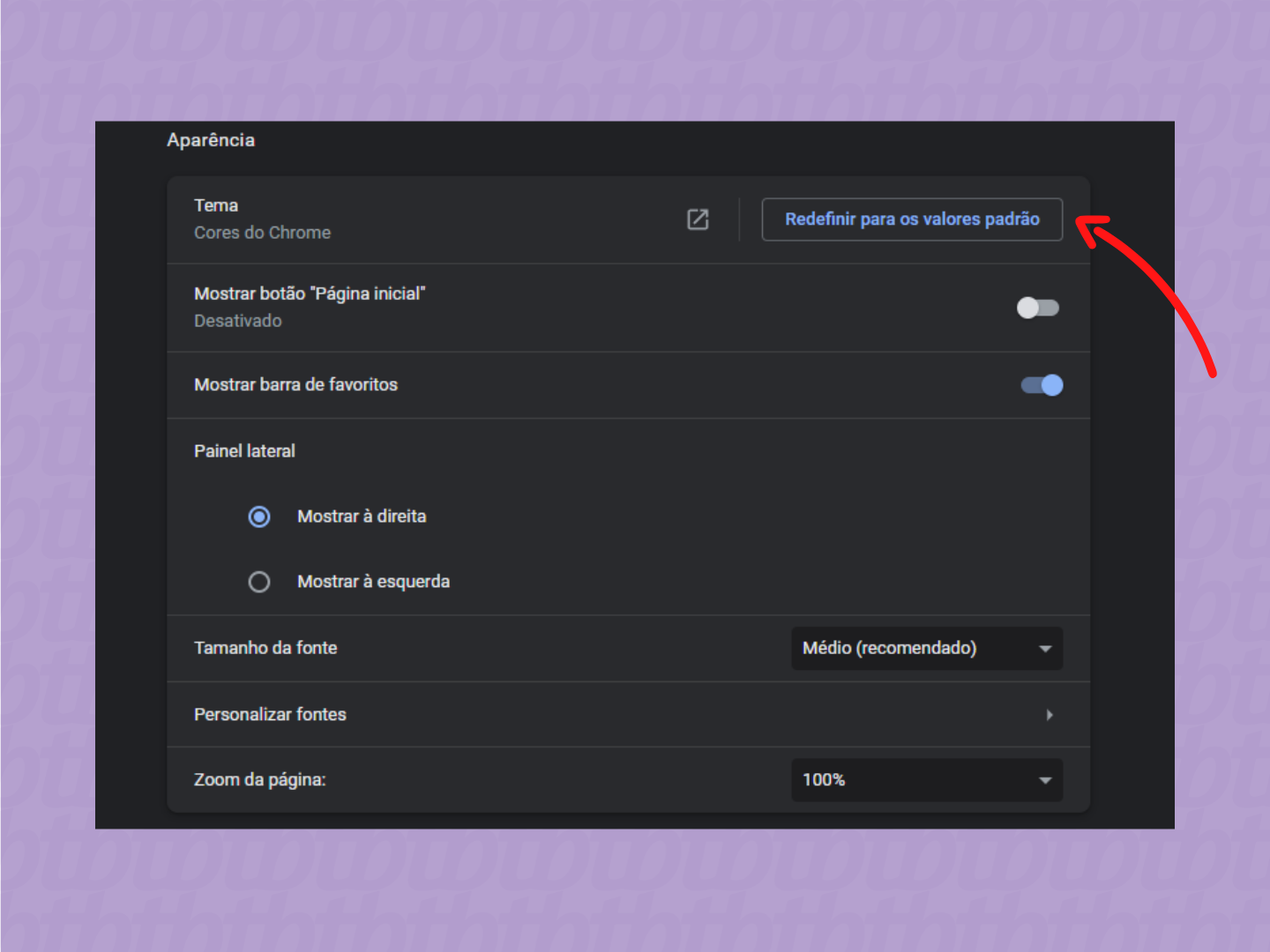Click the Aparência section heading

pyautogui.click(x=211, y=140)
